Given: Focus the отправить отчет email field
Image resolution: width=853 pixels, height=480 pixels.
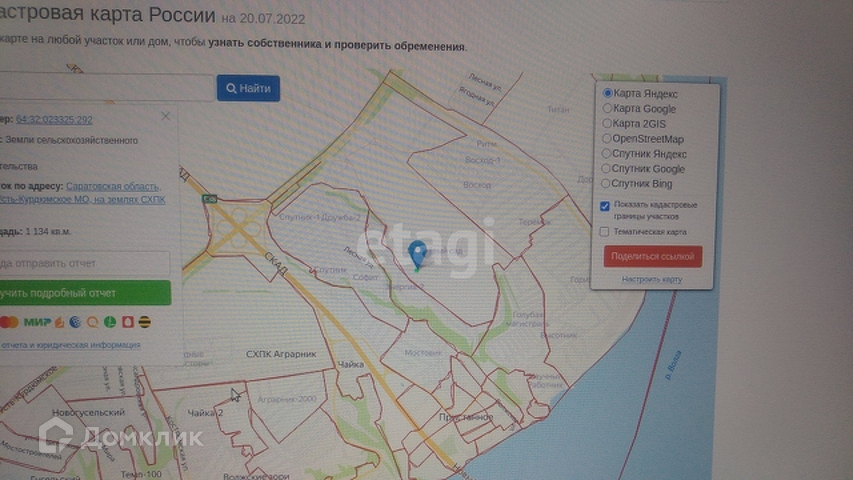Looking at the screenshot, I should pos(84,263).
